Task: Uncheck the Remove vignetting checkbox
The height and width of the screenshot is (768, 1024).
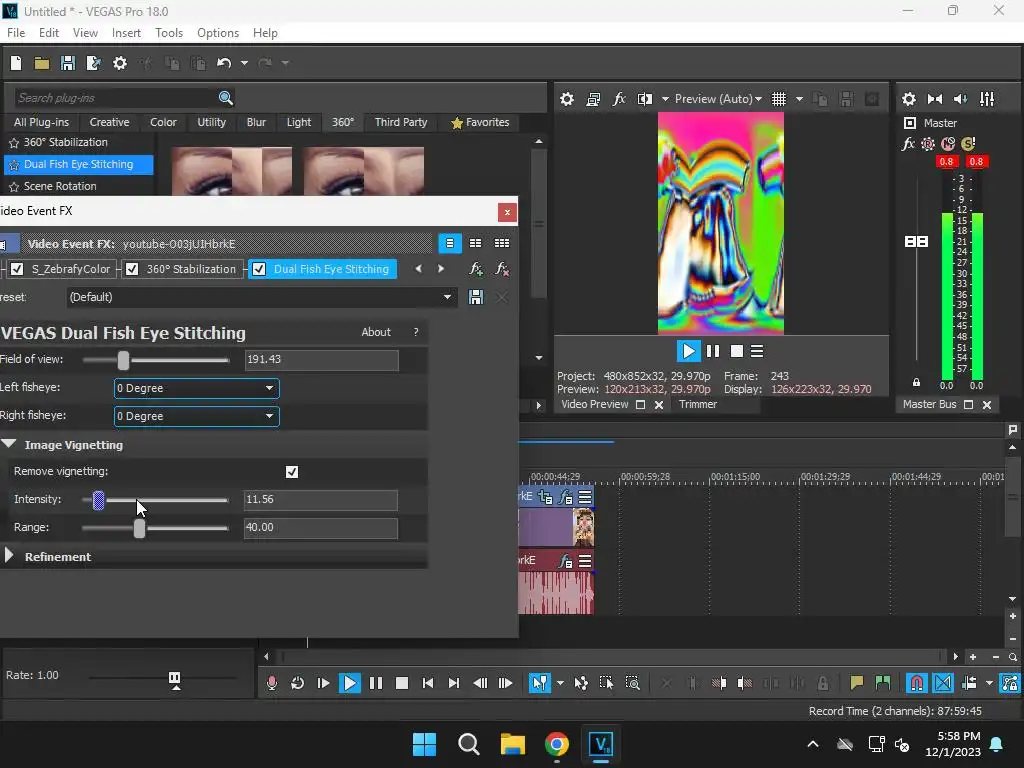Action: (x=292, y=471)
